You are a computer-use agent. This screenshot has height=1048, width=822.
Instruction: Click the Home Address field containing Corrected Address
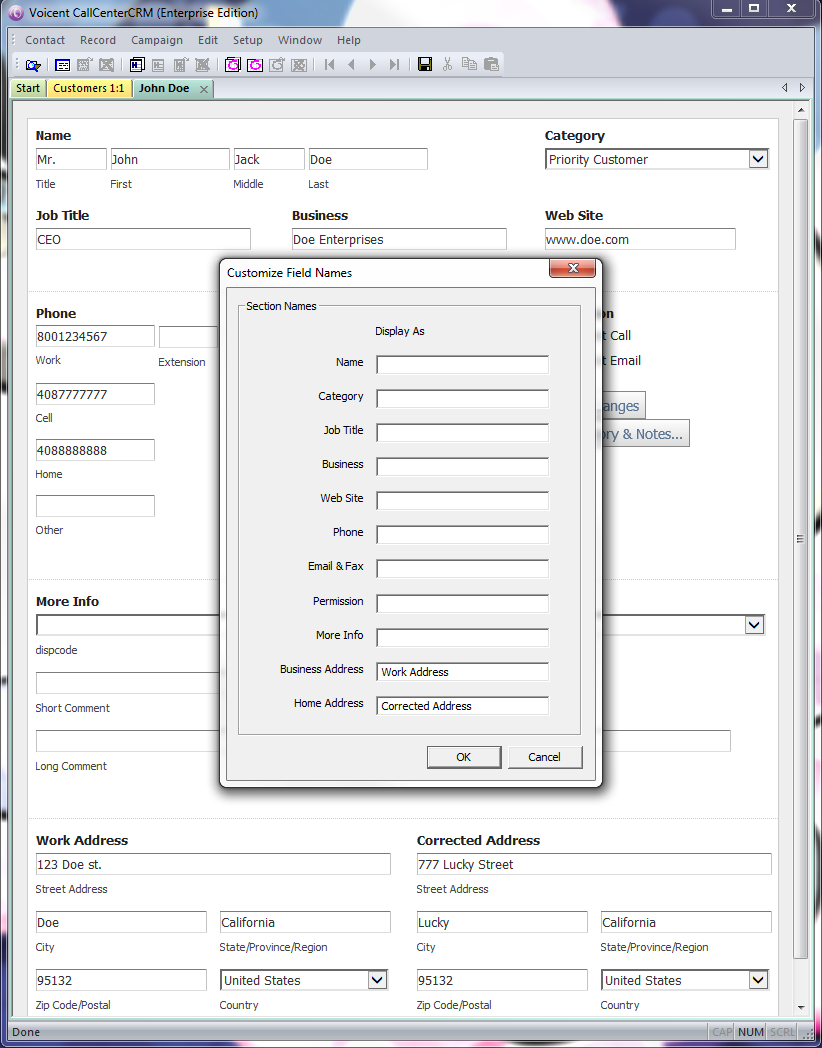coord(462,706)
